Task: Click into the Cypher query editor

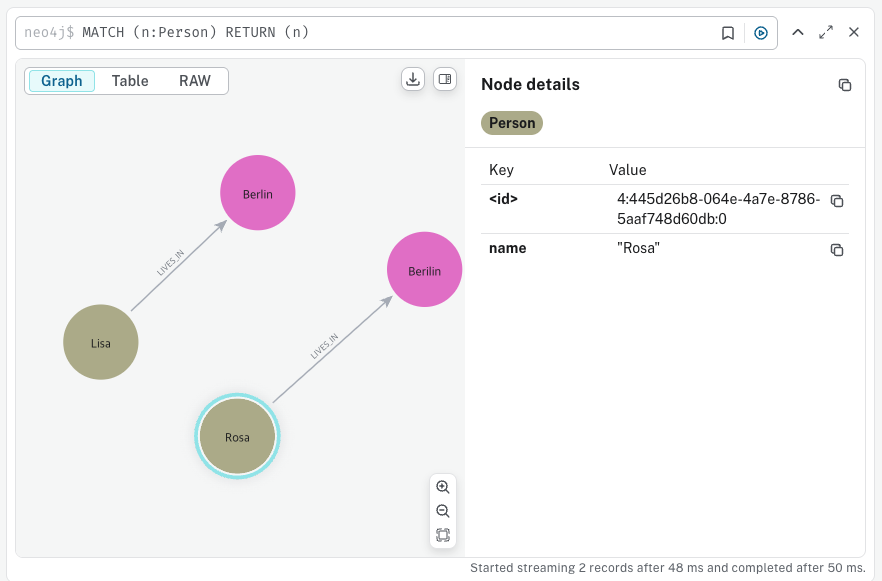Action: point(400,33)
